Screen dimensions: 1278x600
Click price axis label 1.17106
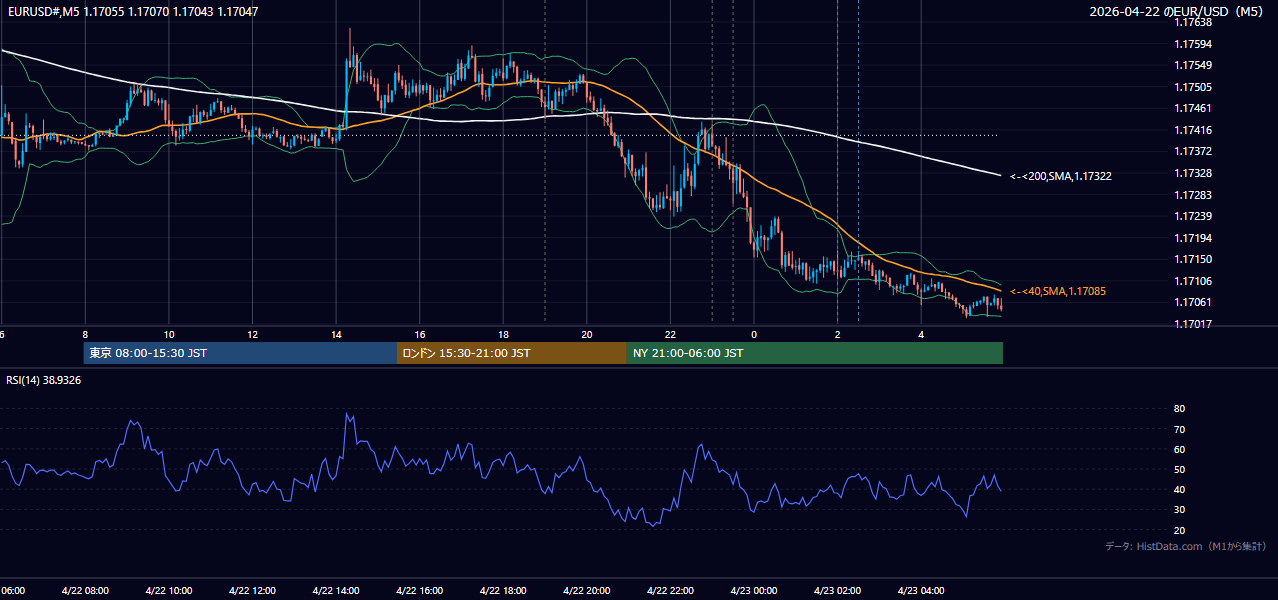[1194, 281]
